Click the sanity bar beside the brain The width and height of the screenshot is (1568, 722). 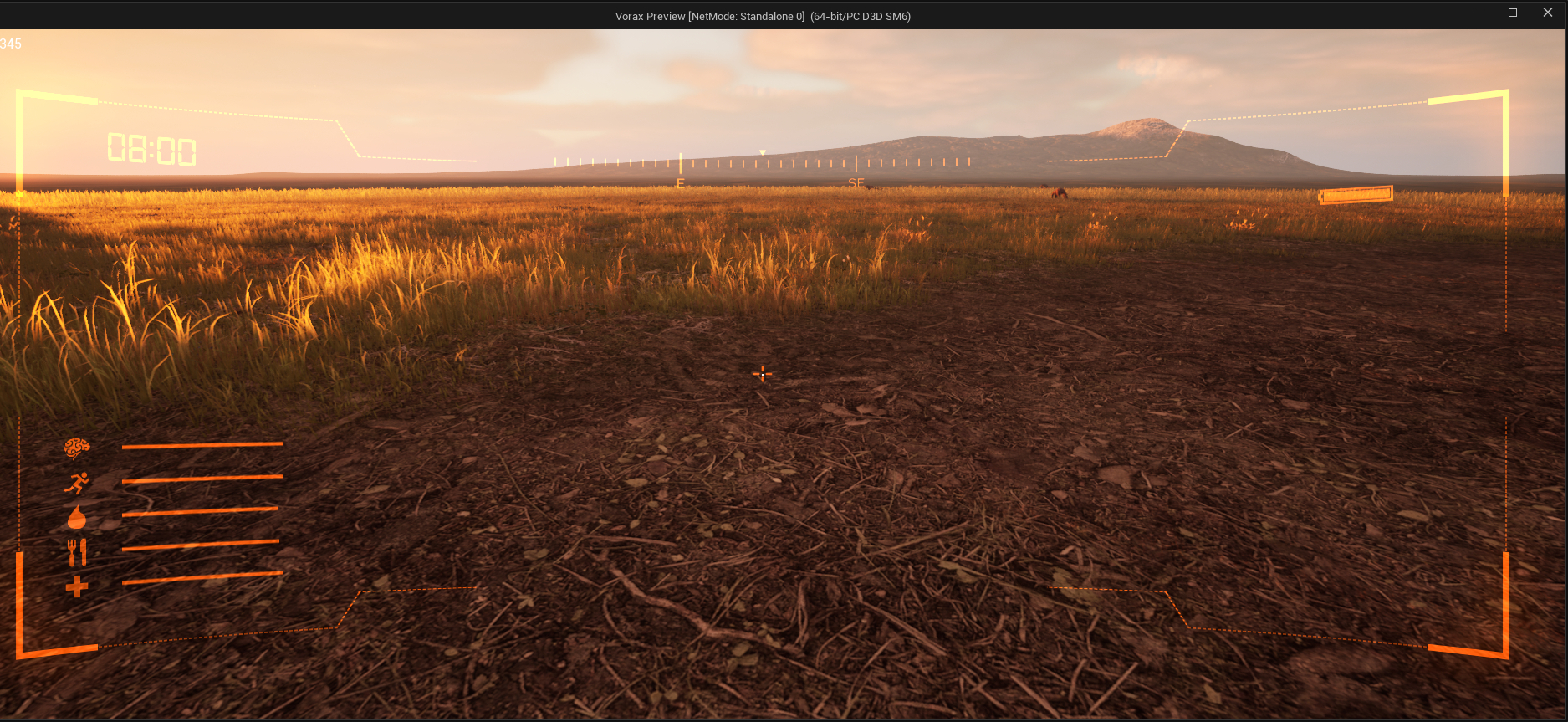[202, 446]
